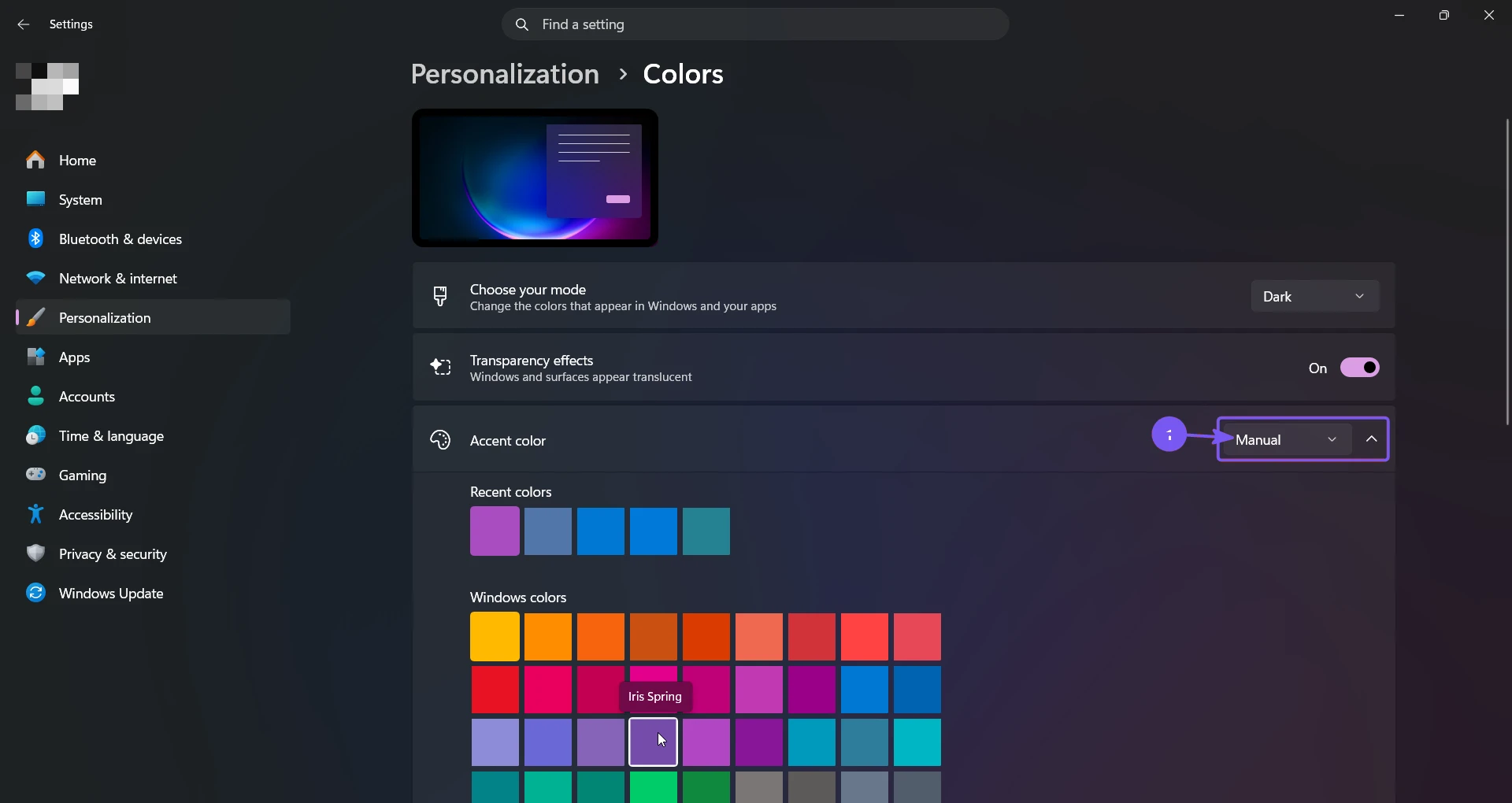Image resolution: width=1512 pixels, height=803 pixels.
Task: Click the Personalization paintbrush icon
Action: click(x=35, y=317)
